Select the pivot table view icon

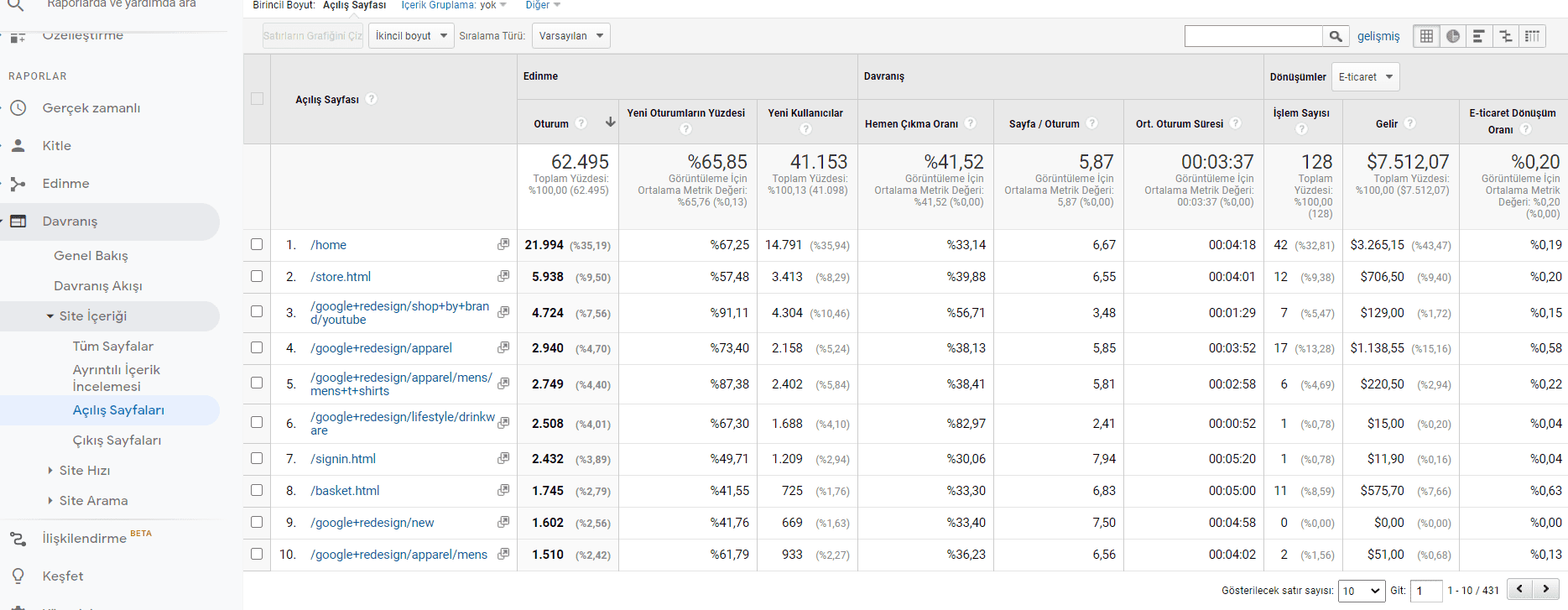pos(1532,36)
